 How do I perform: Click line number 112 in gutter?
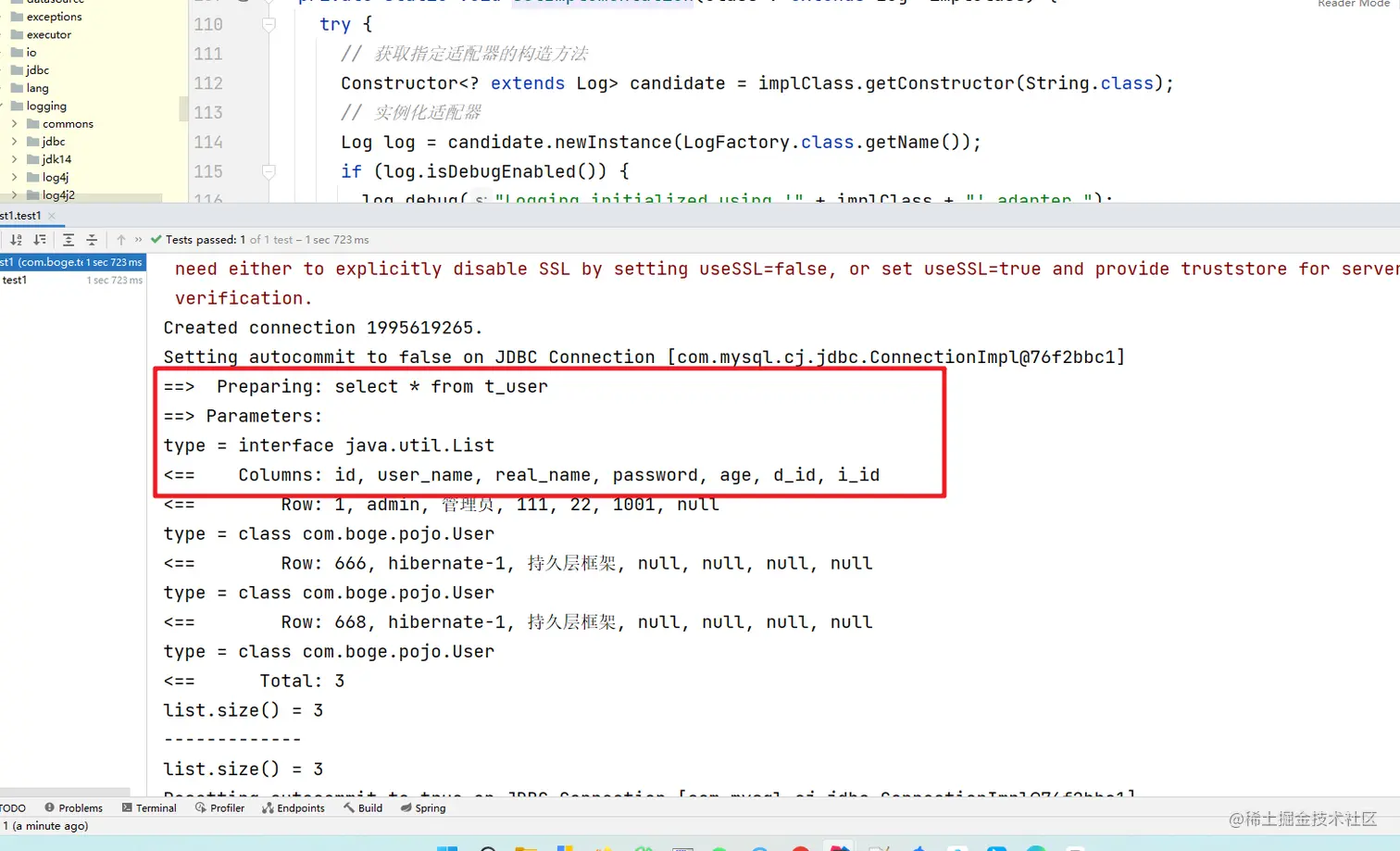[208, 83]
